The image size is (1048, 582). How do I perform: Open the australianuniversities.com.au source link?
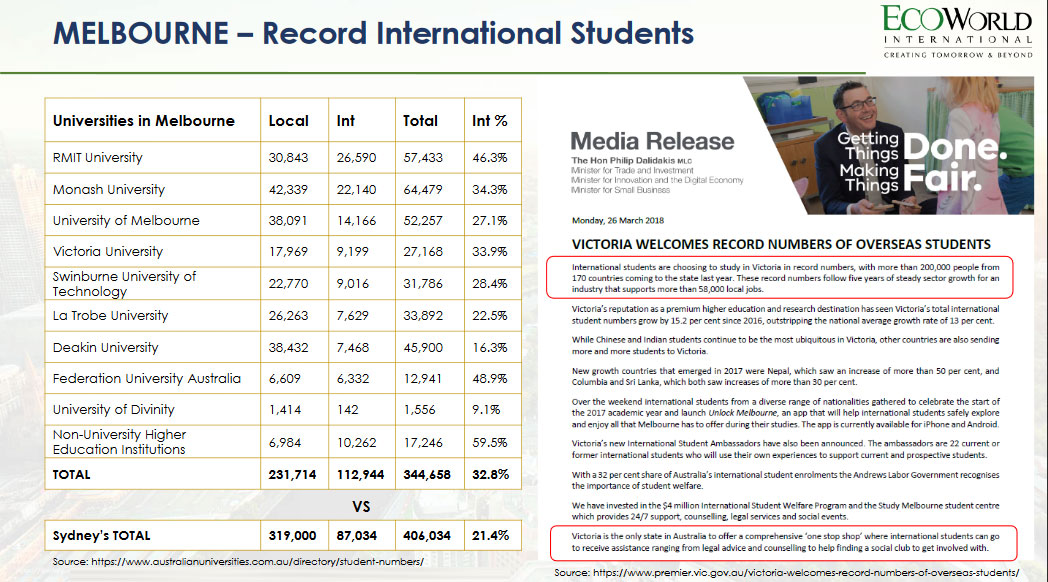point(257,562)
